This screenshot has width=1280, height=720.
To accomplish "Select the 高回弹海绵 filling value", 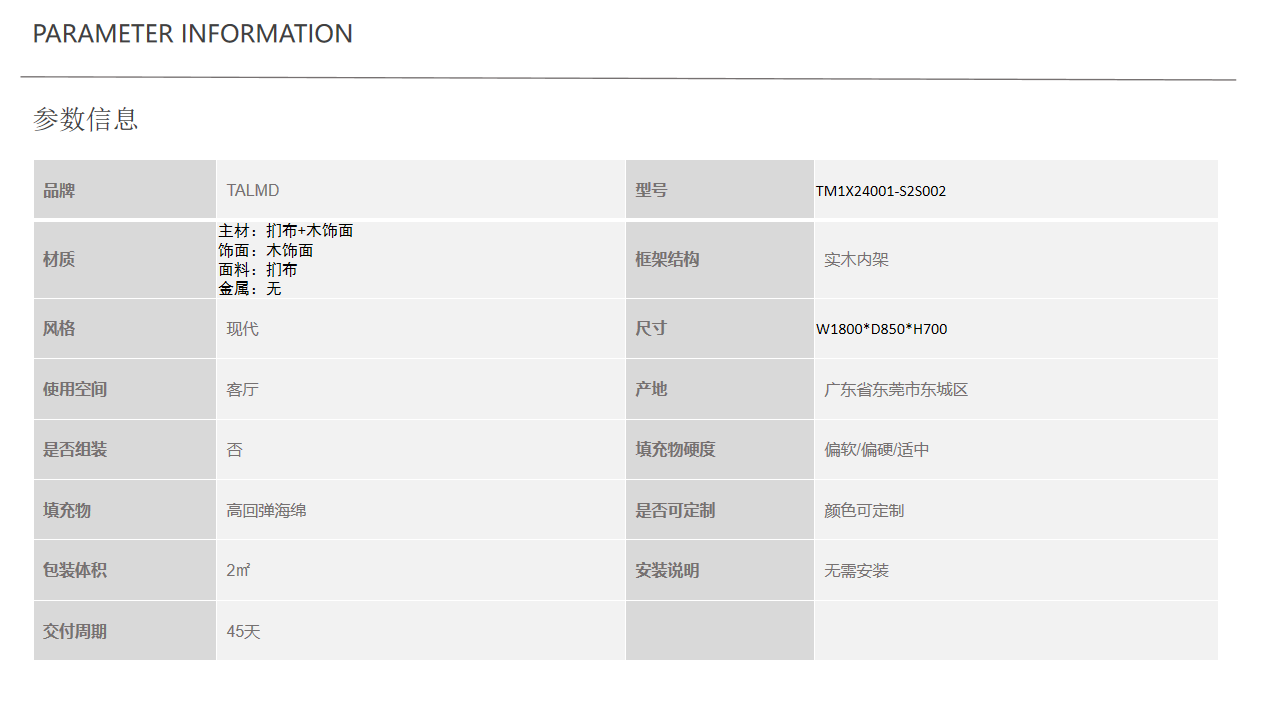I will (x=267, y=511).
